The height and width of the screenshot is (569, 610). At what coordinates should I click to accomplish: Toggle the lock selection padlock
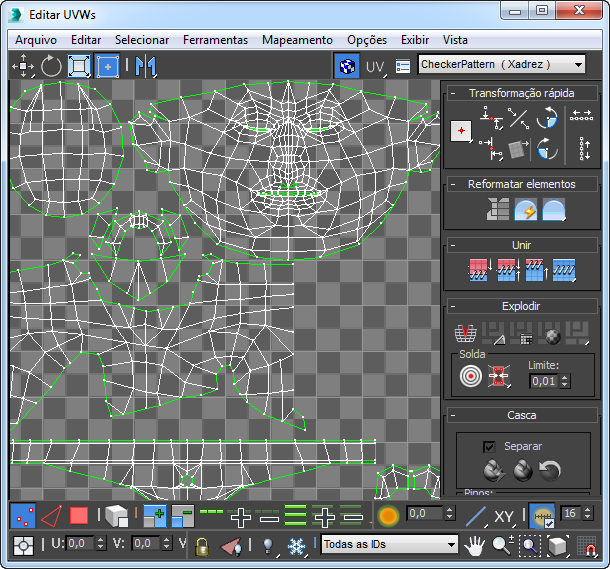(202, 545)
